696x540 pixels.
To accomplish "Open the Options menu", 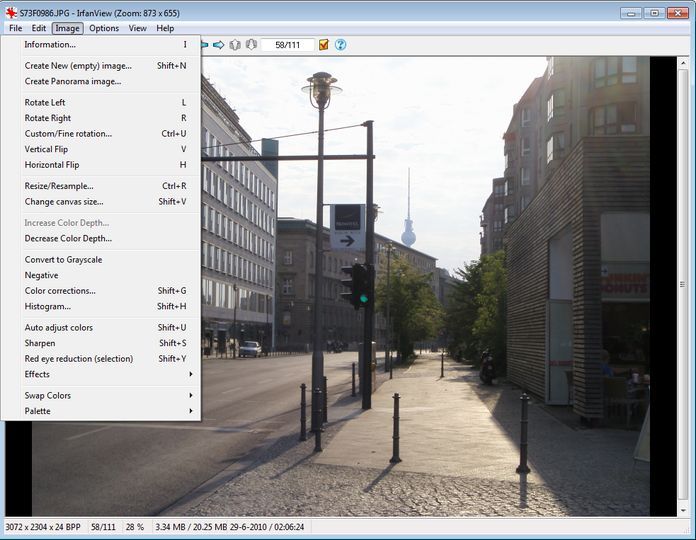I will [x=104, y=28].
